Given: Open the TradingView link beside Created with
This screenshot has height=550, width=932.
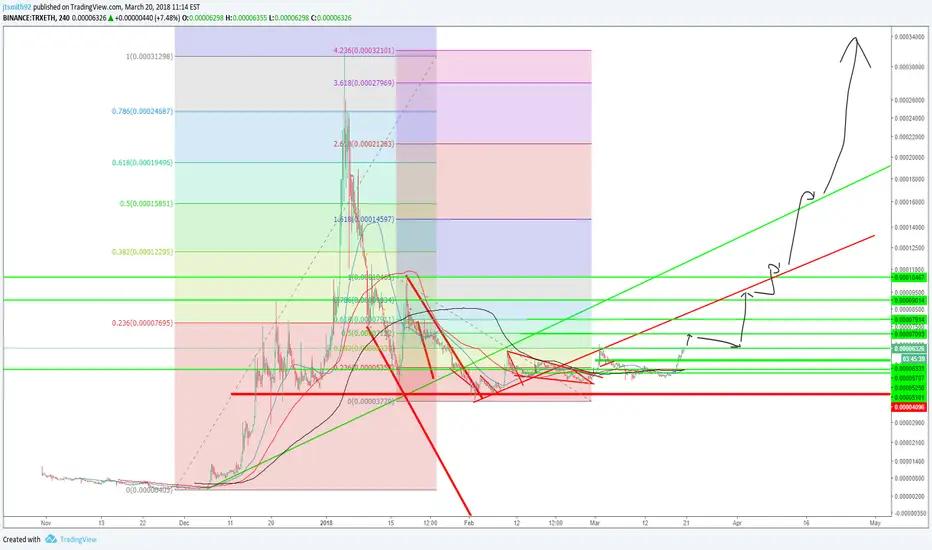Looking at the screenshot, I should [78, 539].
